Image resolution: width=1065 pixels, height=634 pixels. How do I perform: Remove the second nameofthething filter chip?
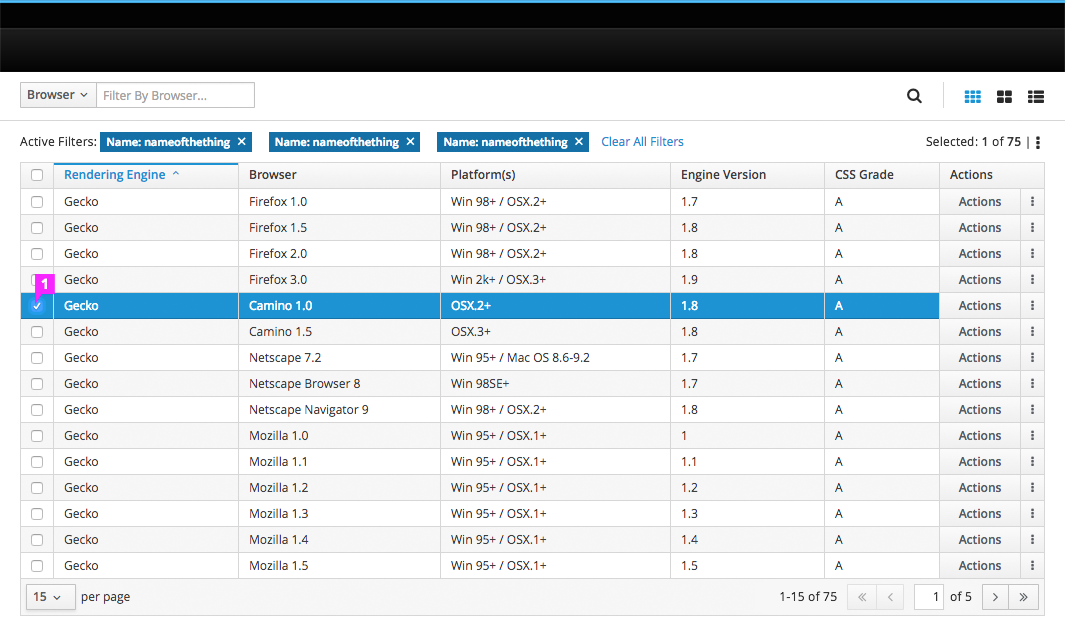410,141
